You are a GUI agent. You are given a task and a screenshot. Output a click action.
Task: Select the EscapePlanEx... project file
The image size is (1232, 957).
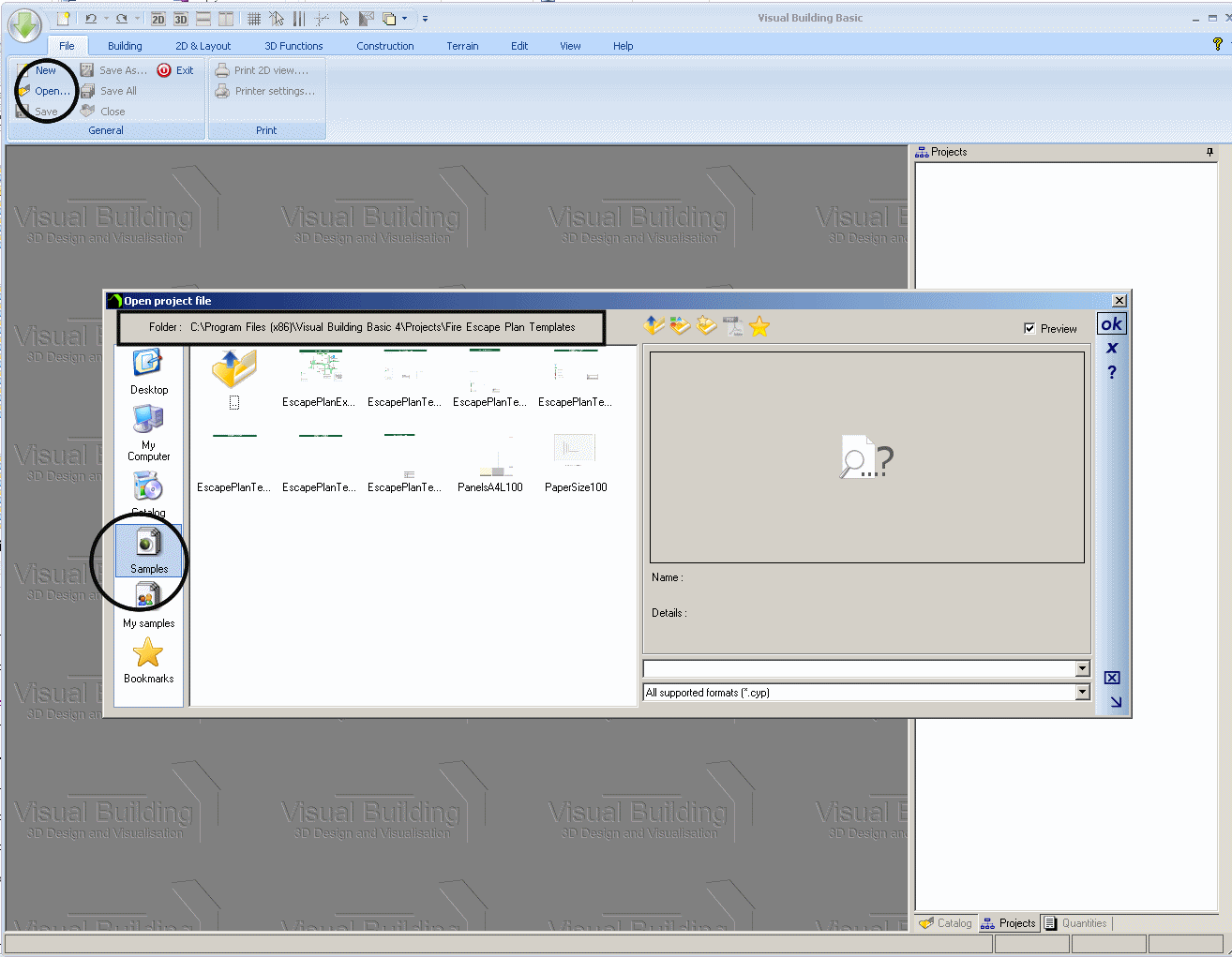pos(319,379)
